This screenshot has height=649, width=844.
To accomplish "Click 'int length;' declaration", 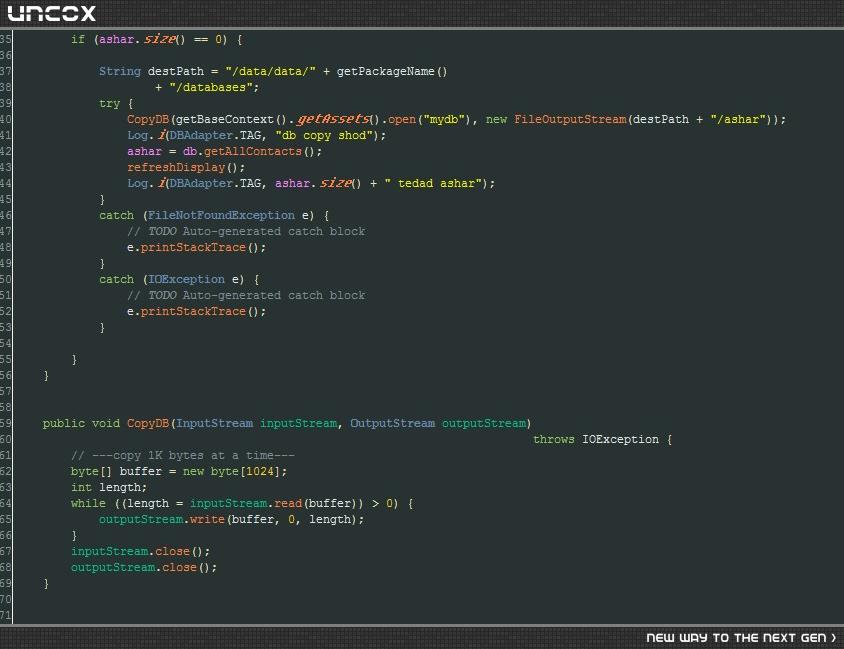I will (109, 488).
